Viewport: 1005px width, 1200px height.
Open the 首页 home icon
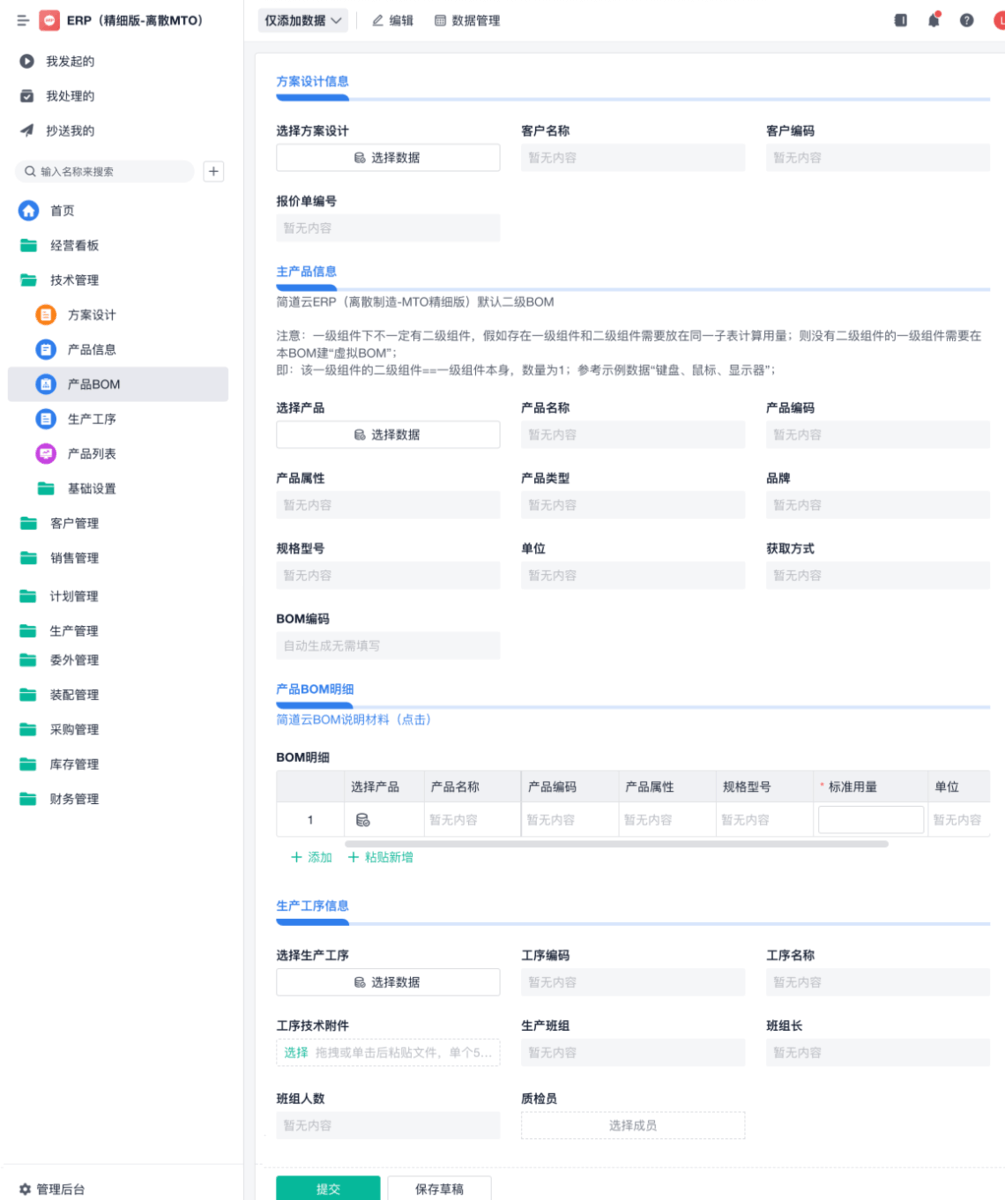pos(29,211)
